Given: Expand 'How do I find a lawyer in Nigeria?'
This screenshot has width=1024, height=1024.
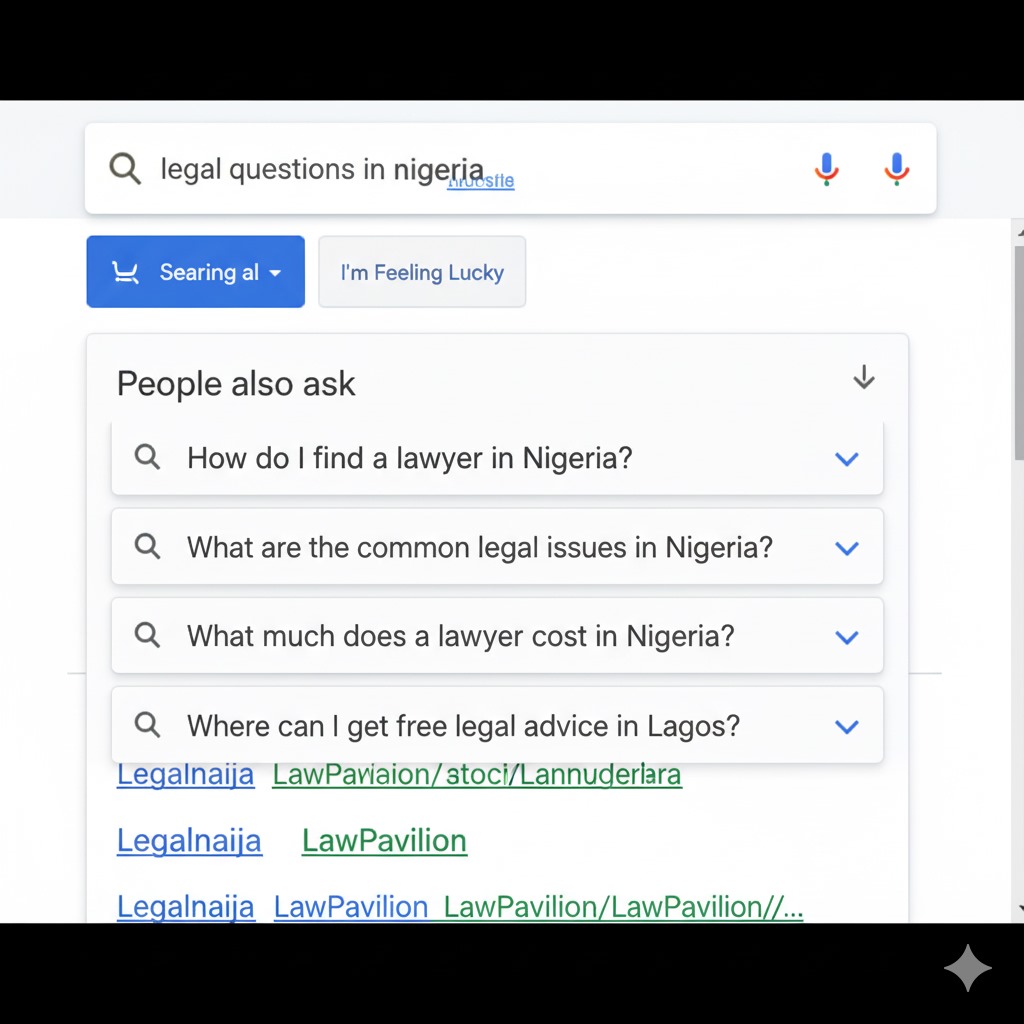Looking at the screenshot, I should click(x=846, y=459).
